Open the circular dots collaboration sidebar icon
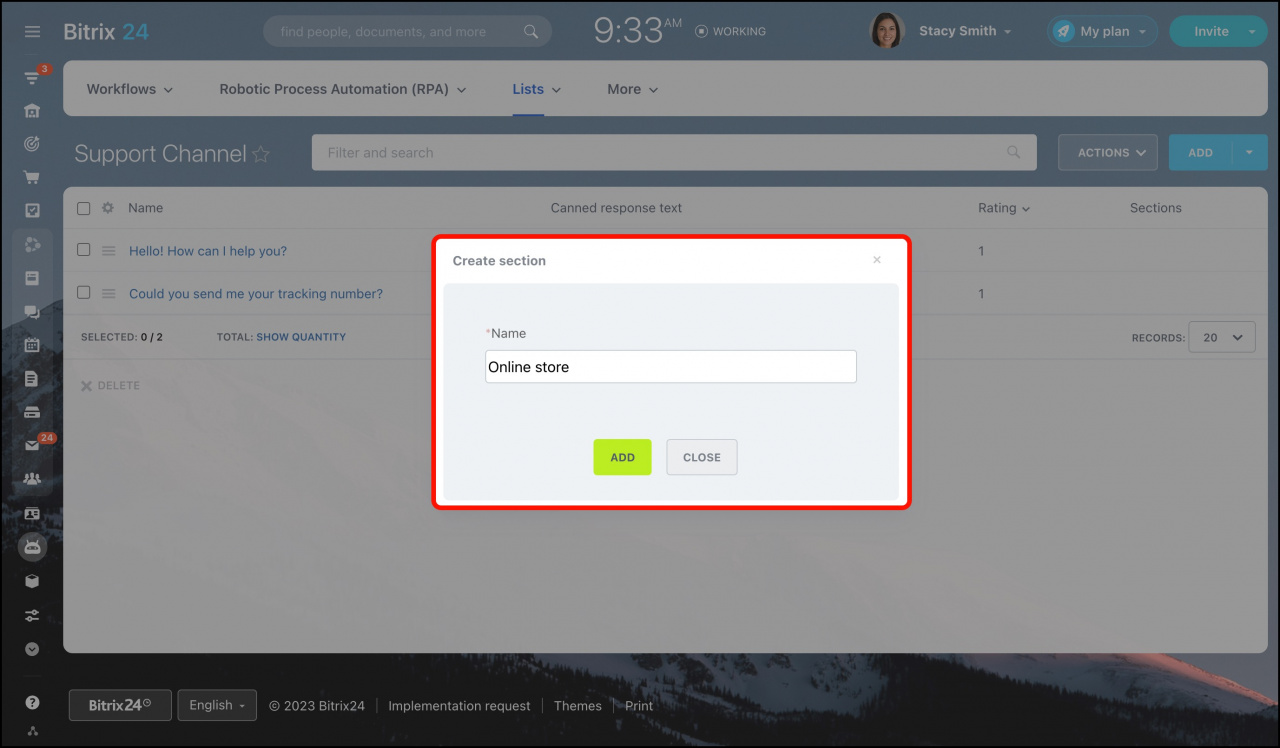This screenshot has height=748, width=1280. 32,244
